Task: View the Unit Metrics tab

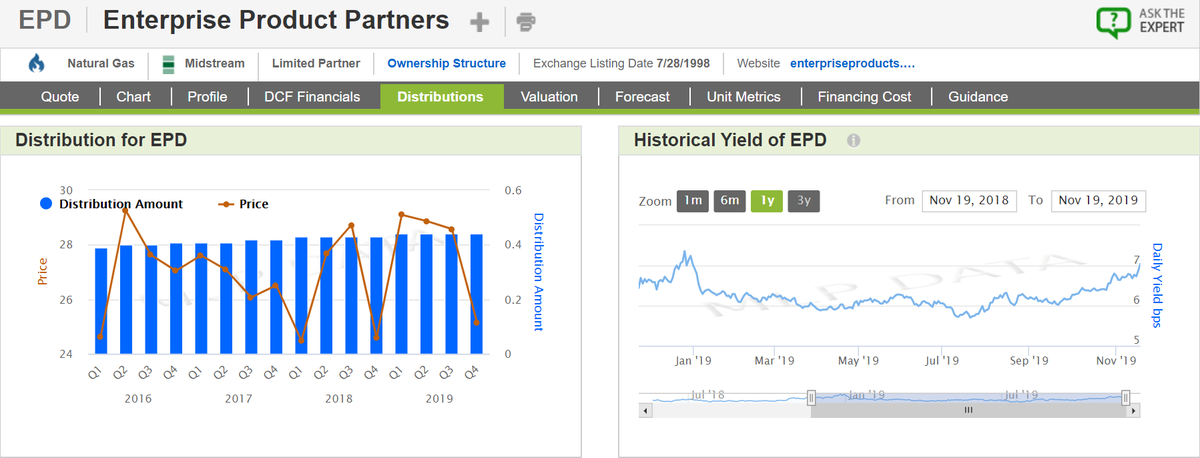Action: tap(743, 97)
